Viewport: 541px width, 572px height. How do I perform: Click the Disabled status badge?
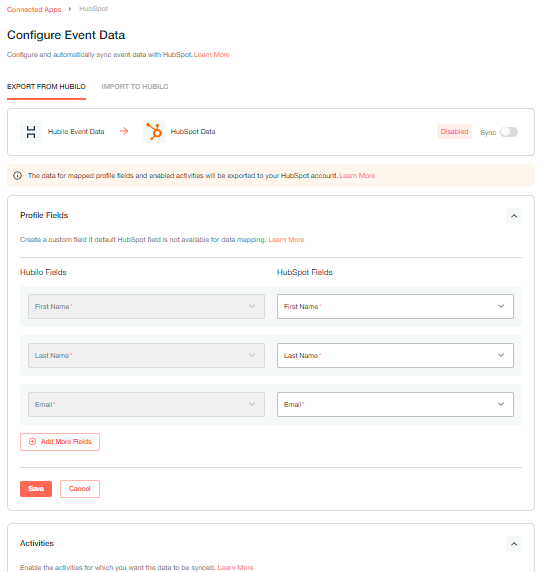pyautogui.click(x=454, y=132)
